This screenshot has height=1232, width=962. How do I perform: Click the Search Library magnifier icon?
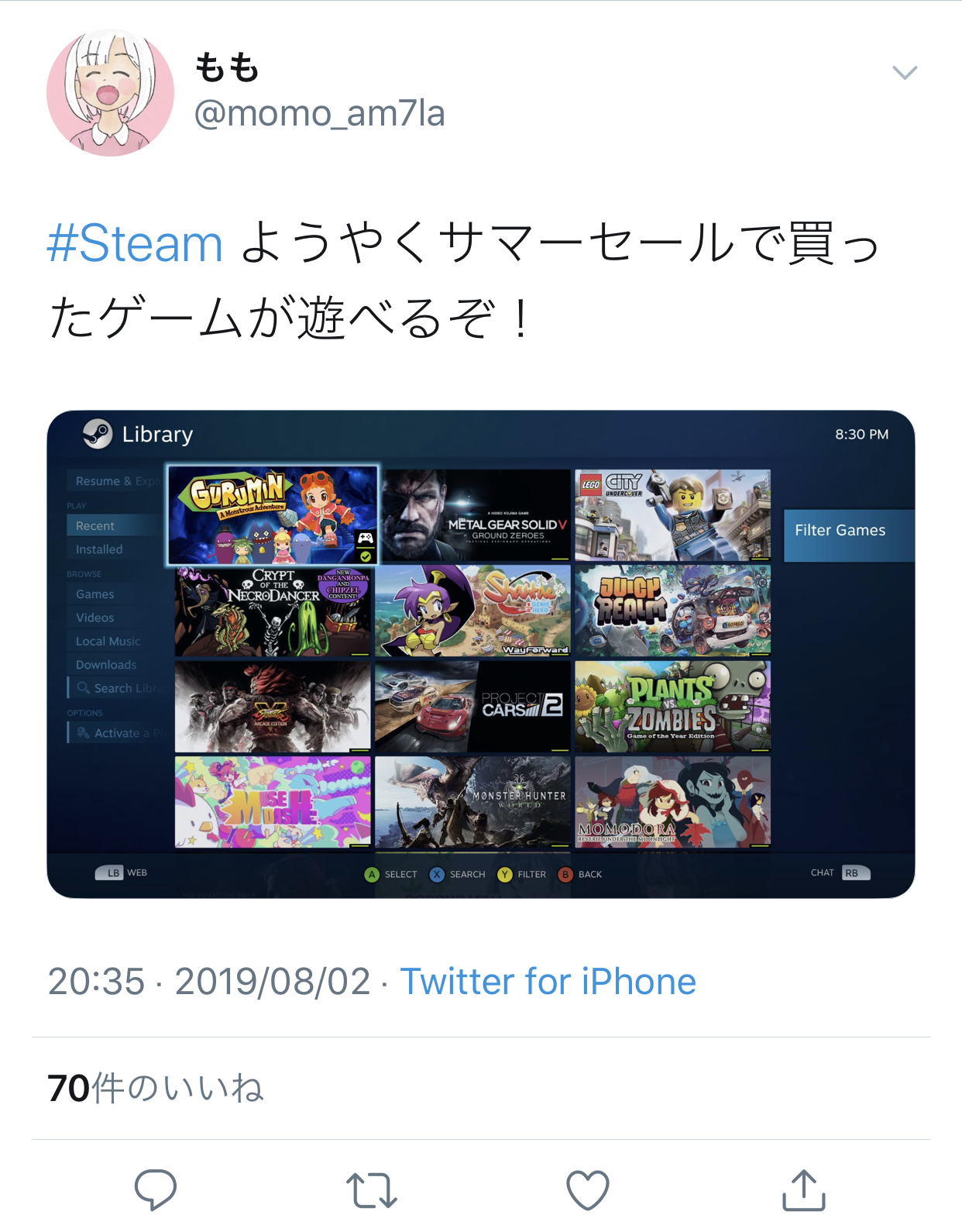(84, 687)
